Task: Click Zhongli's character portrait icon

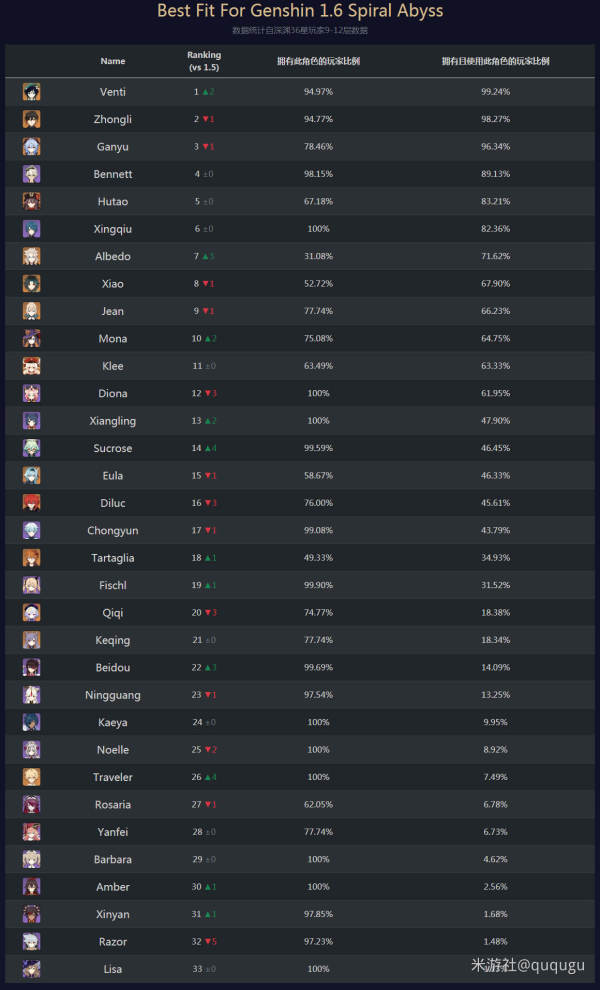Action: [32, 119]
